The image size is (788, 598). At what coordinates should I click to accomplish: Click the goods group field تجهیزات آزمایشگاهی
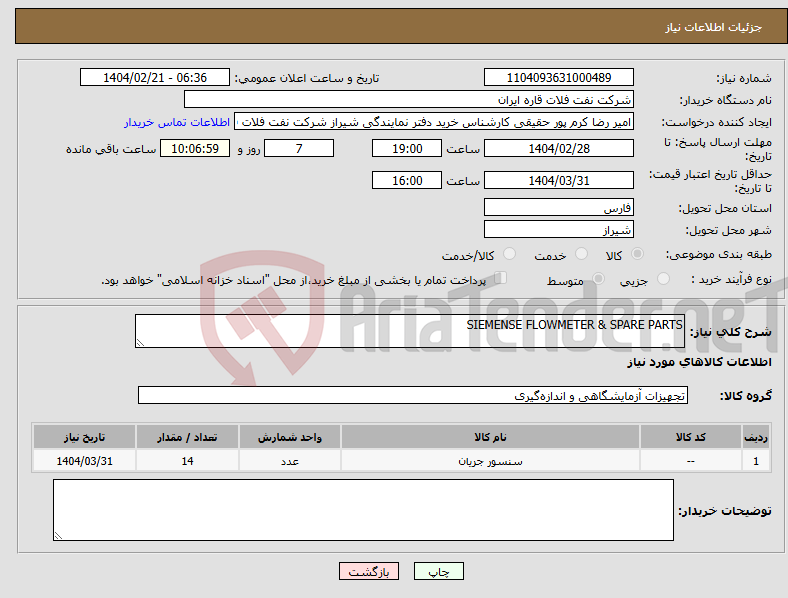click(x=413, y=395)
